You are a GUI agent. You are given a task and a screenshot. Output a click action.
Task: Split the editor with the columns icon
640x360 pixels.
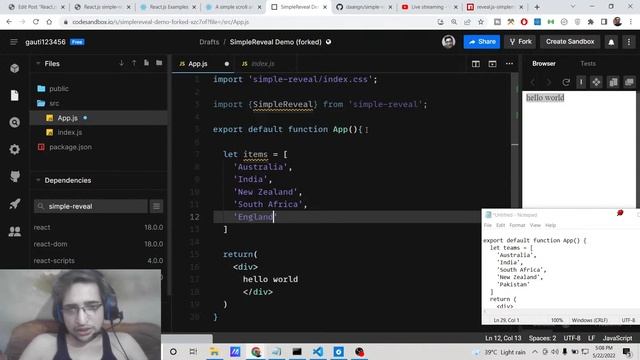coord(476,64)
